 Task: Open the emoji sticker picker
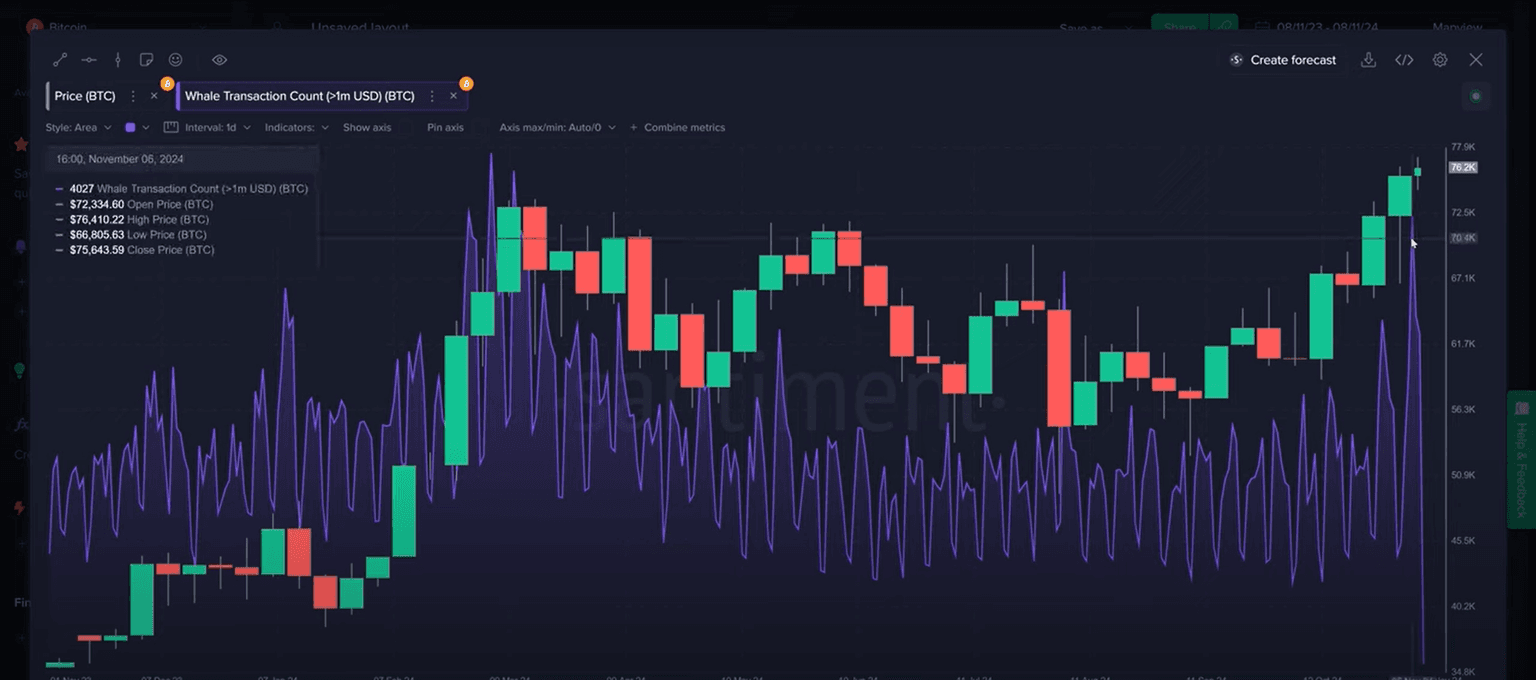[176, 60]
